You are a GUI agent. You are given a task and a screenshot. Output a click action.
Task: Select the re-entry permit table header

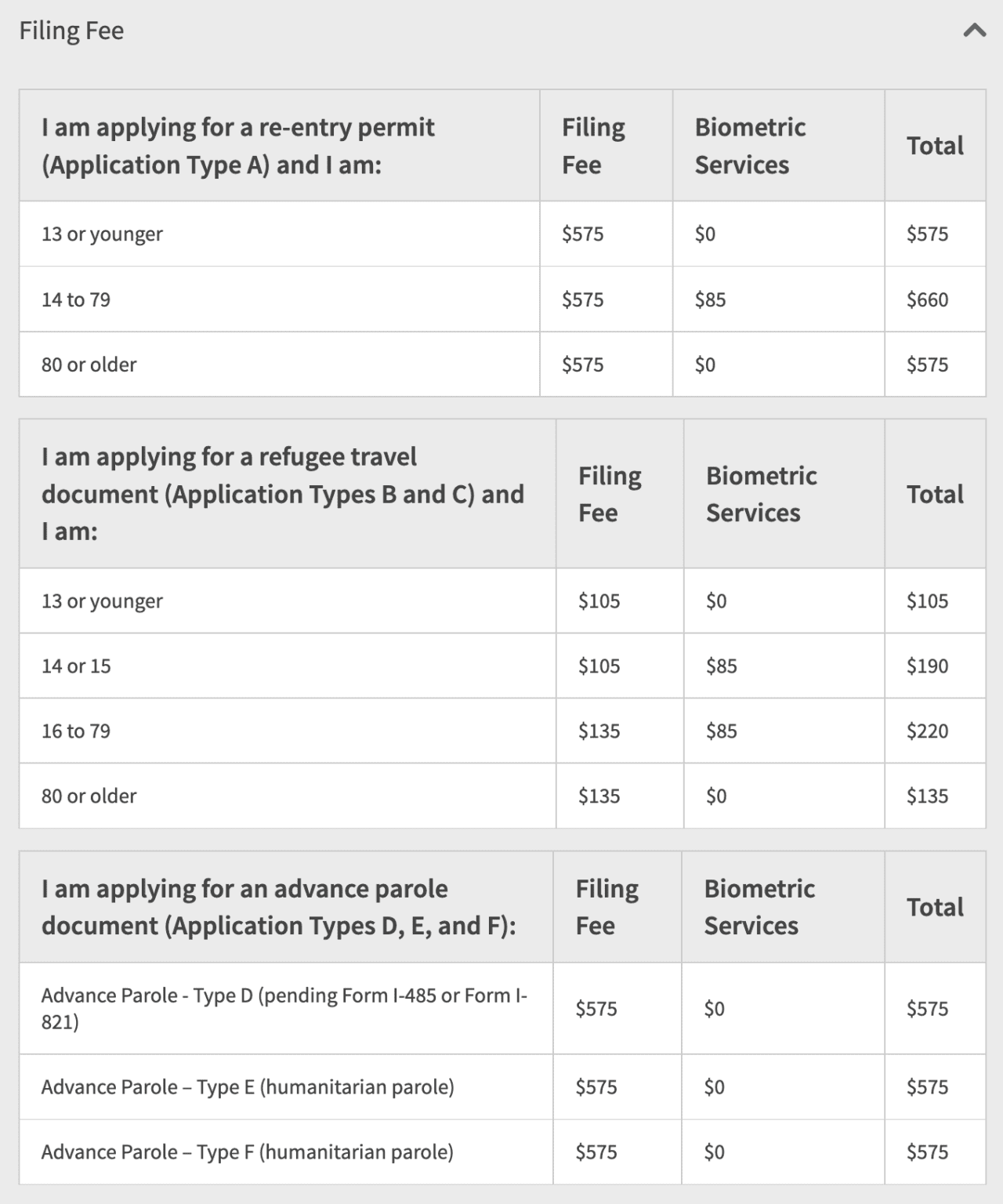[237, 146]
